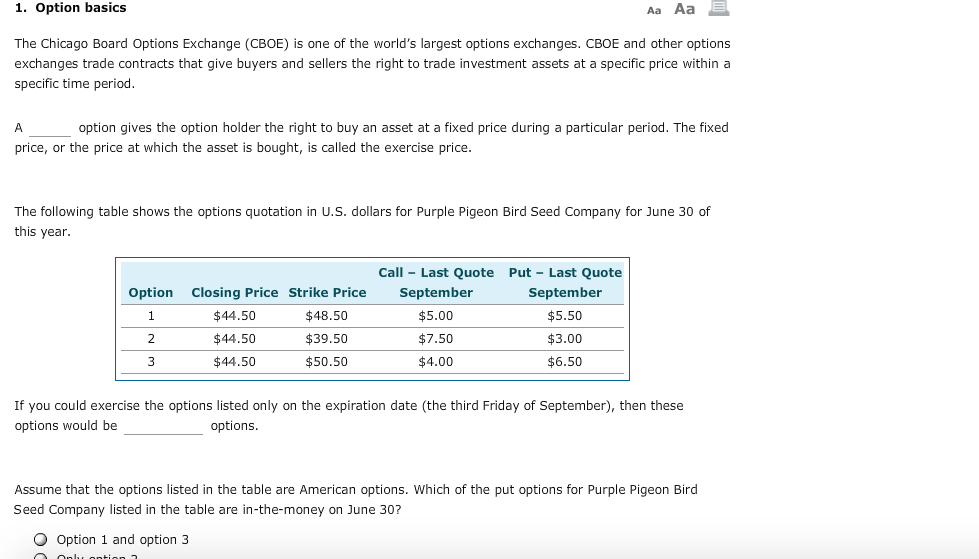Open the blank after 'options would be'
The width and height of the screenshot is (979, 559).
click(x=164, y=427)
